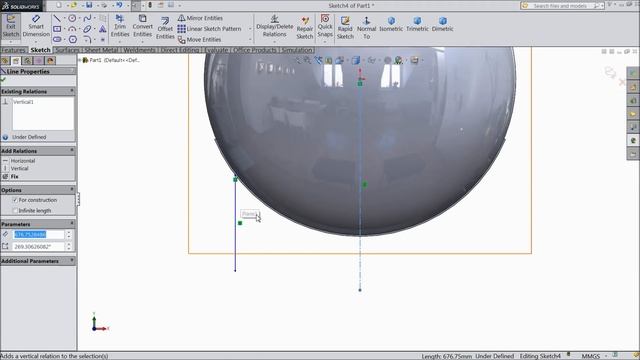
Task: Collapse the Options section
Action: (x=72, y=190)
